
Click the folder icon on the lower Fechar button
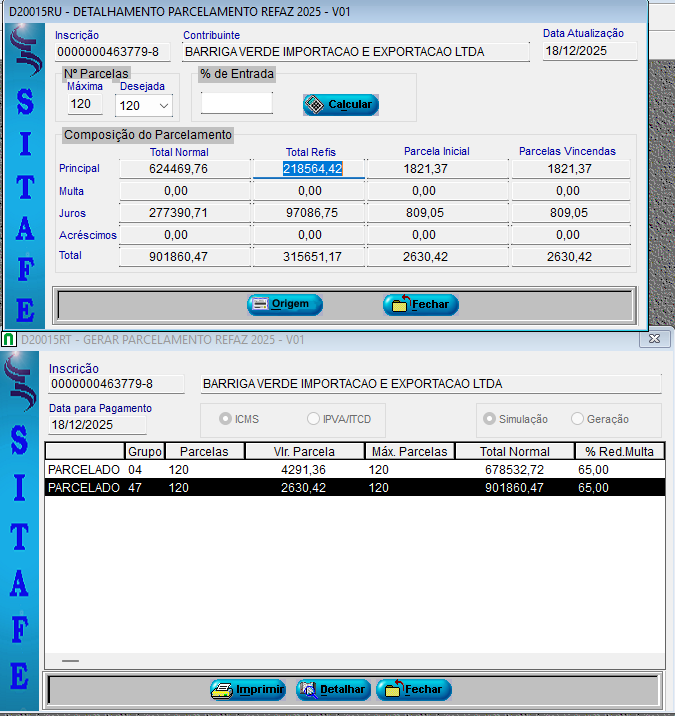coord(392,690)
